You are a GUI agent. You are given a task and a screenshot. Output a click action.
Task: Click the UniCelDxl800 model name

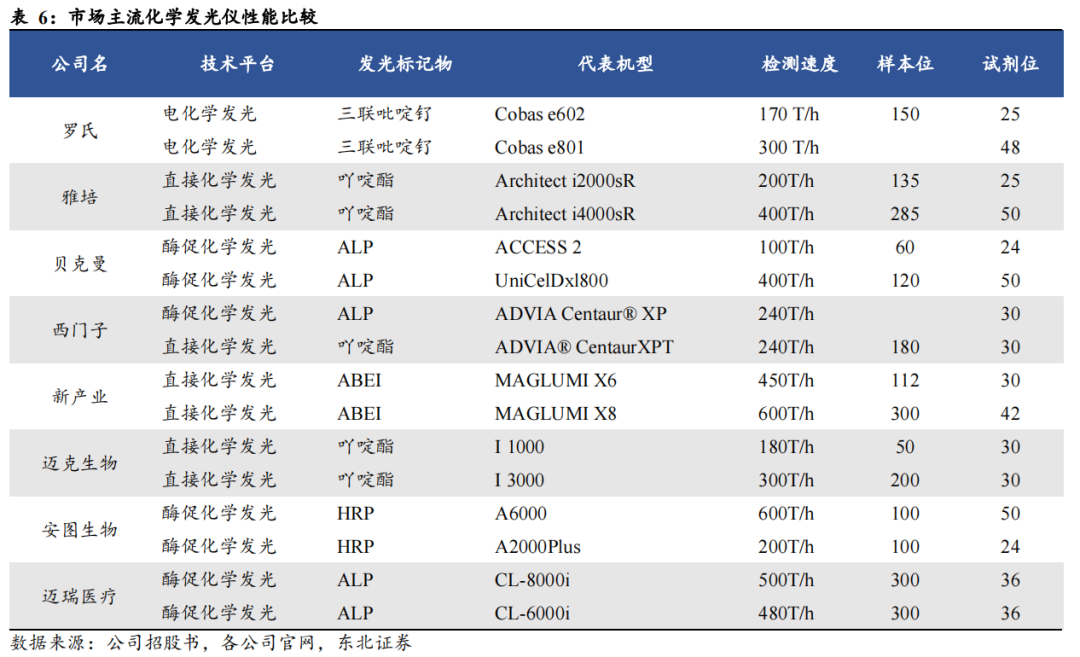pyautogui.click(x=551, y=280)
